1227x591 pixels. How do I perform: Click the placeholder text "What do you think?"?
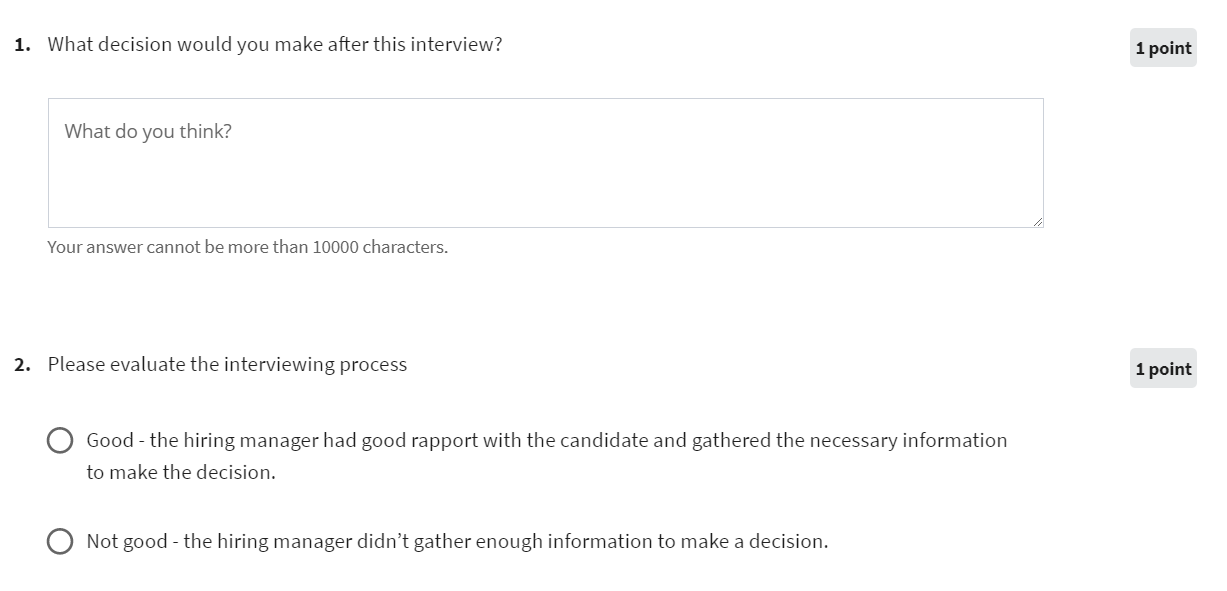click(147, 130)
